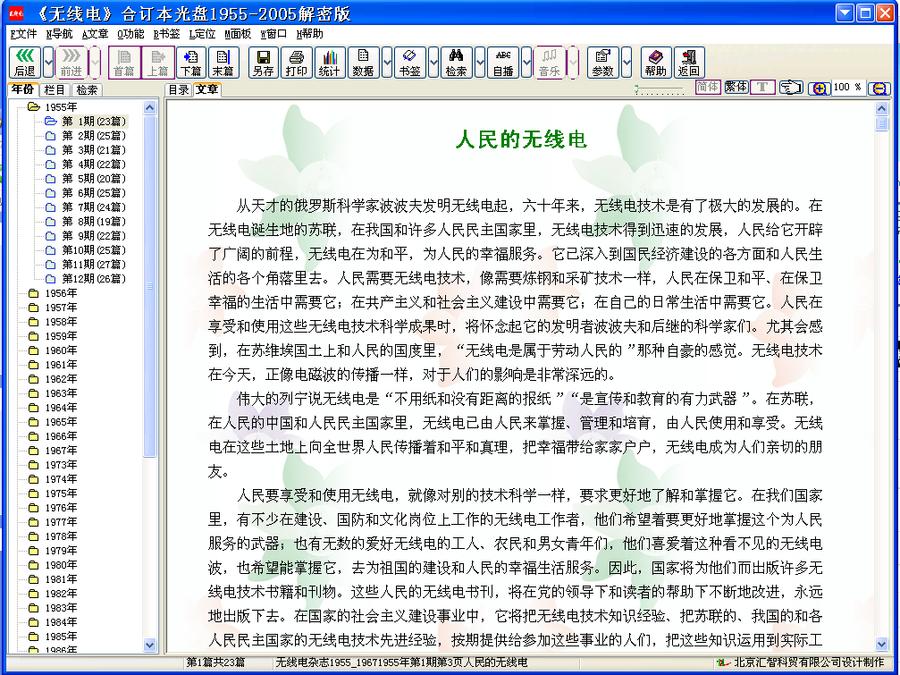The image size is (900, 675).
Task: Click the 北京汇智科贸有限公司设计制作 status bar text
Action: [809, 662]
